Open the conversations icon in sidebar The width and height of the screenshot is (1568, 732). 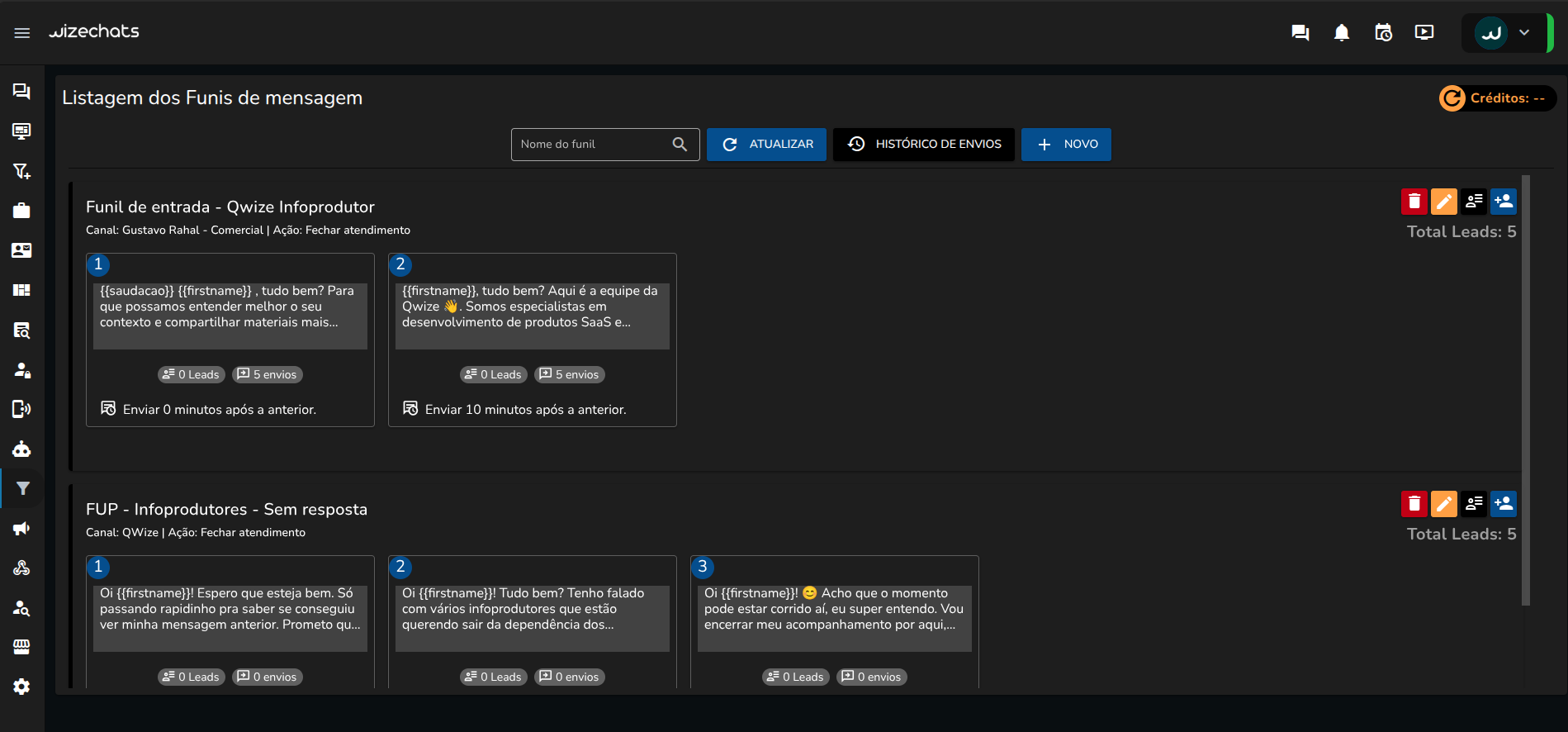[22, 91]
